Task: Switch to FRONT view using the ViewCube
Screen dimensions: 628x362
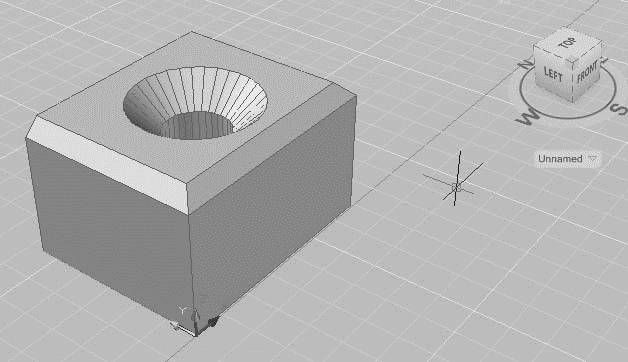Action: click(x=588, y=72)
